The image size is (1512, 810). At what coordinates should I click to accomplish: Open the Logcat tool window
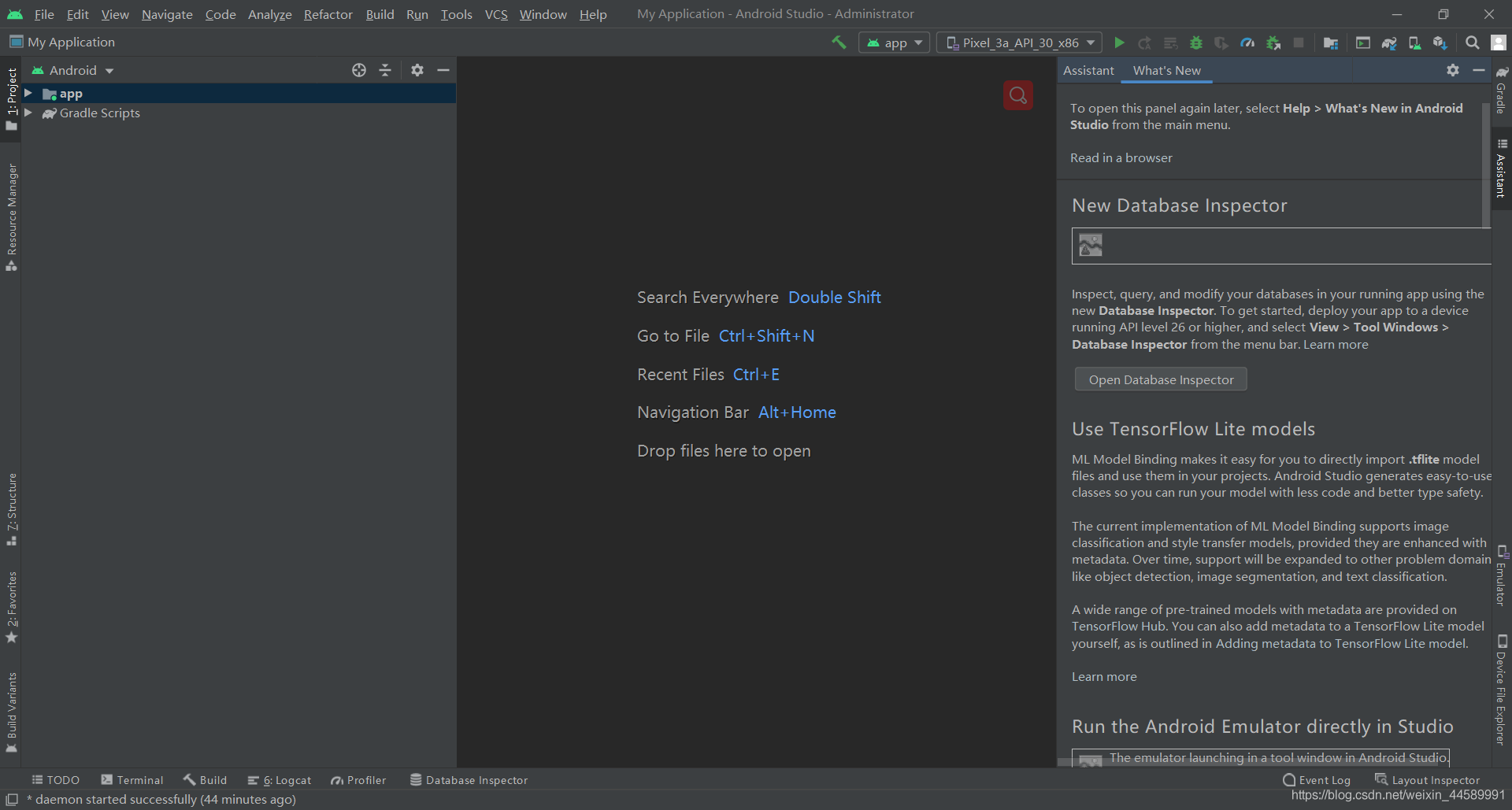[280, 780]
